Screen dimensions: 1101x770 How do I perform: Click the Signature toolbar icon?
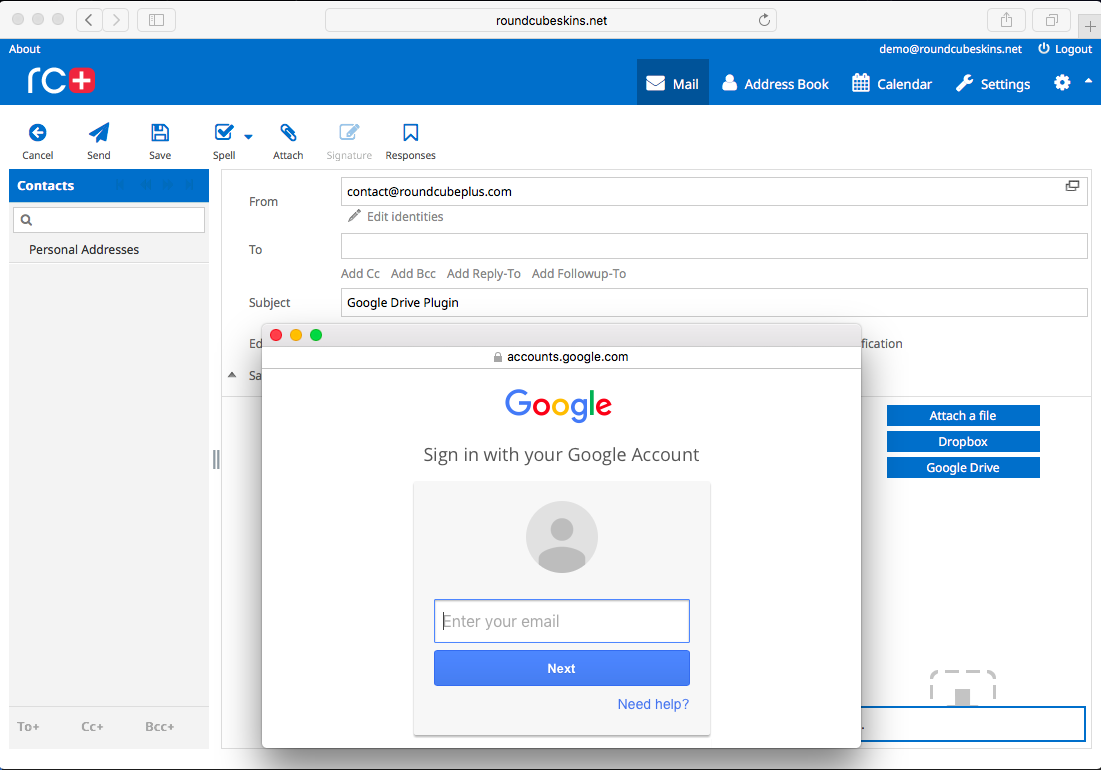coord(349,133)
